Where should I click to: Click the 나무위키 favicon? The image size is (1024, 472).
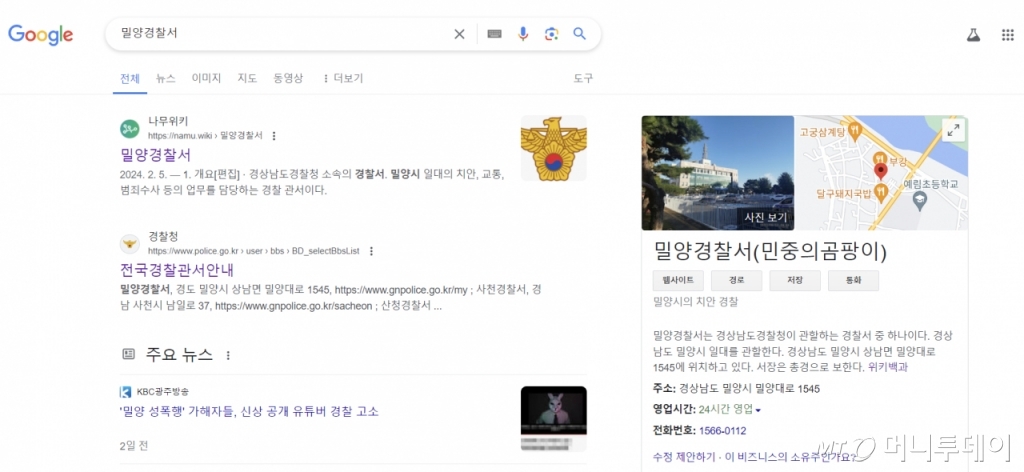pyautogui.click(x=130, y=129)
